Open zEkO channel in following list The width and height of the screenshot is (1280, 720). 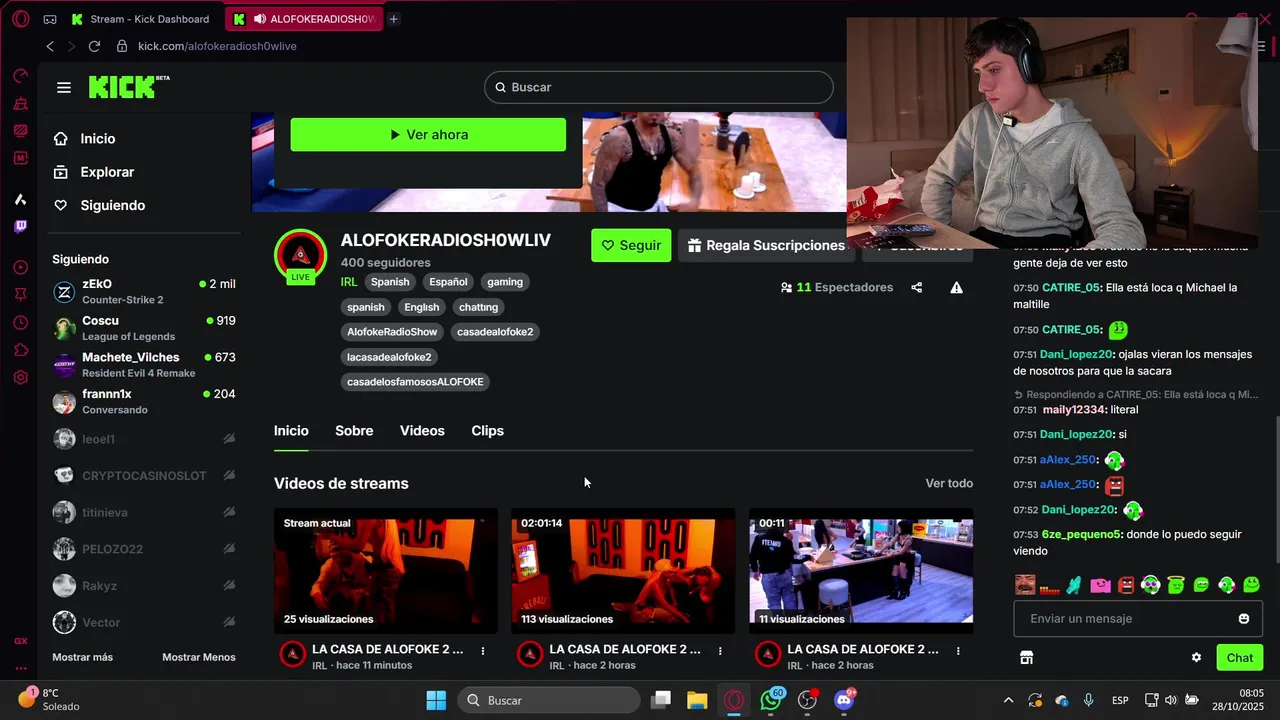[145, 292]
